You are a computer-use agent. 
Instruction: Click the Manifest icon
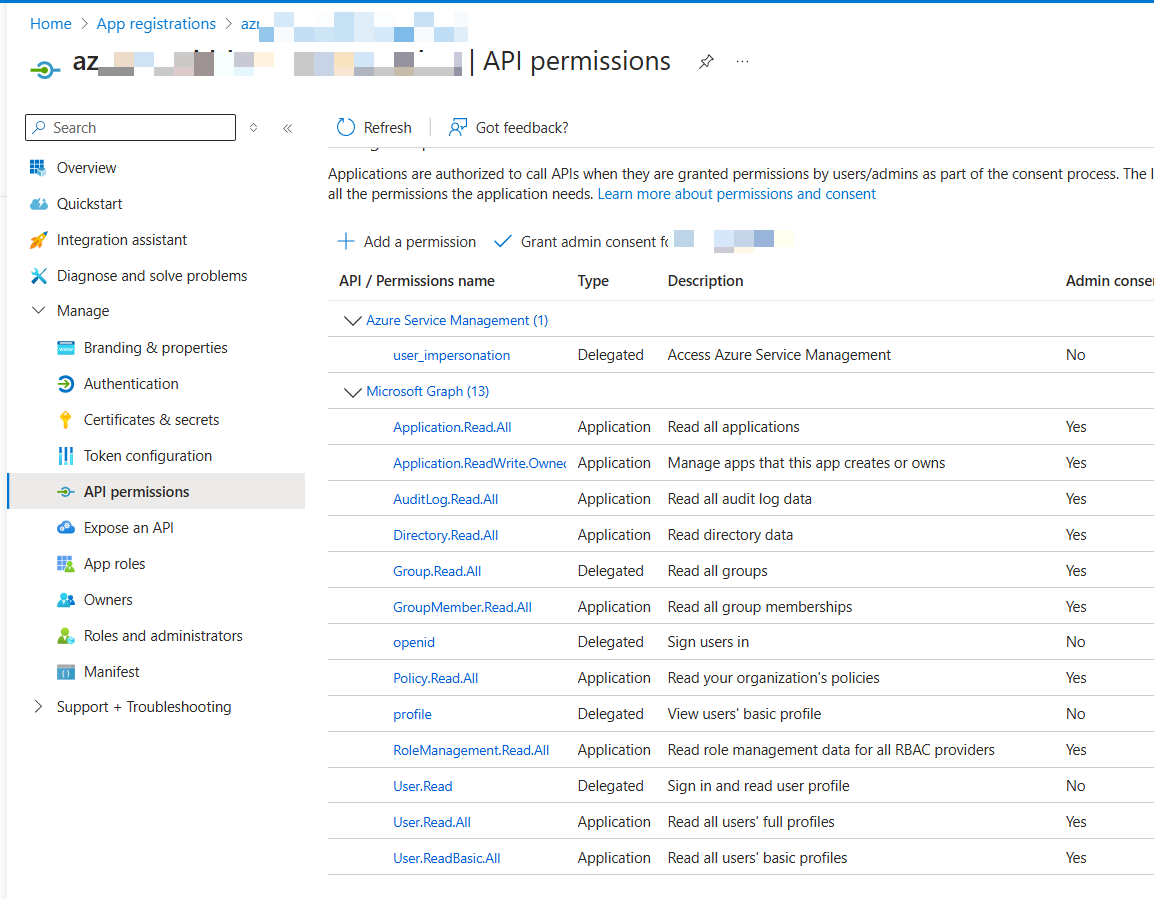pos(66,672)
